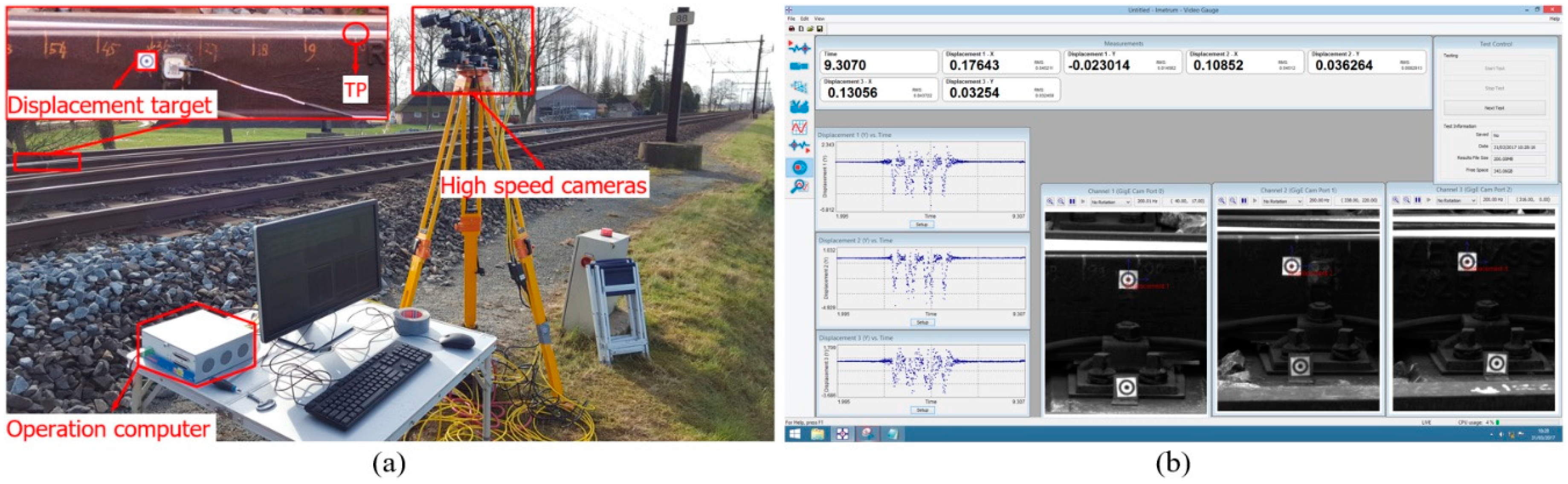Click the save disk icon in toolbar
1568x484 pixels.
point(820,29)
